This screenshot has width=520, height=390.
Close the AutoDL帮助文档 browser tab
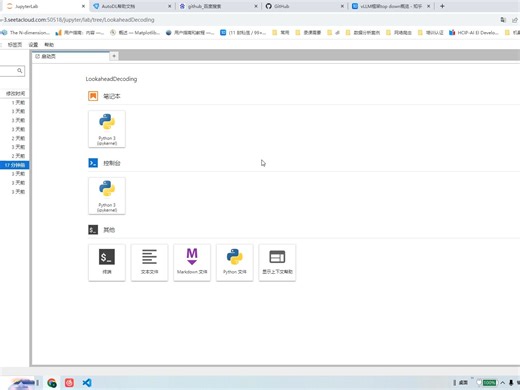[x=169, y=6]
